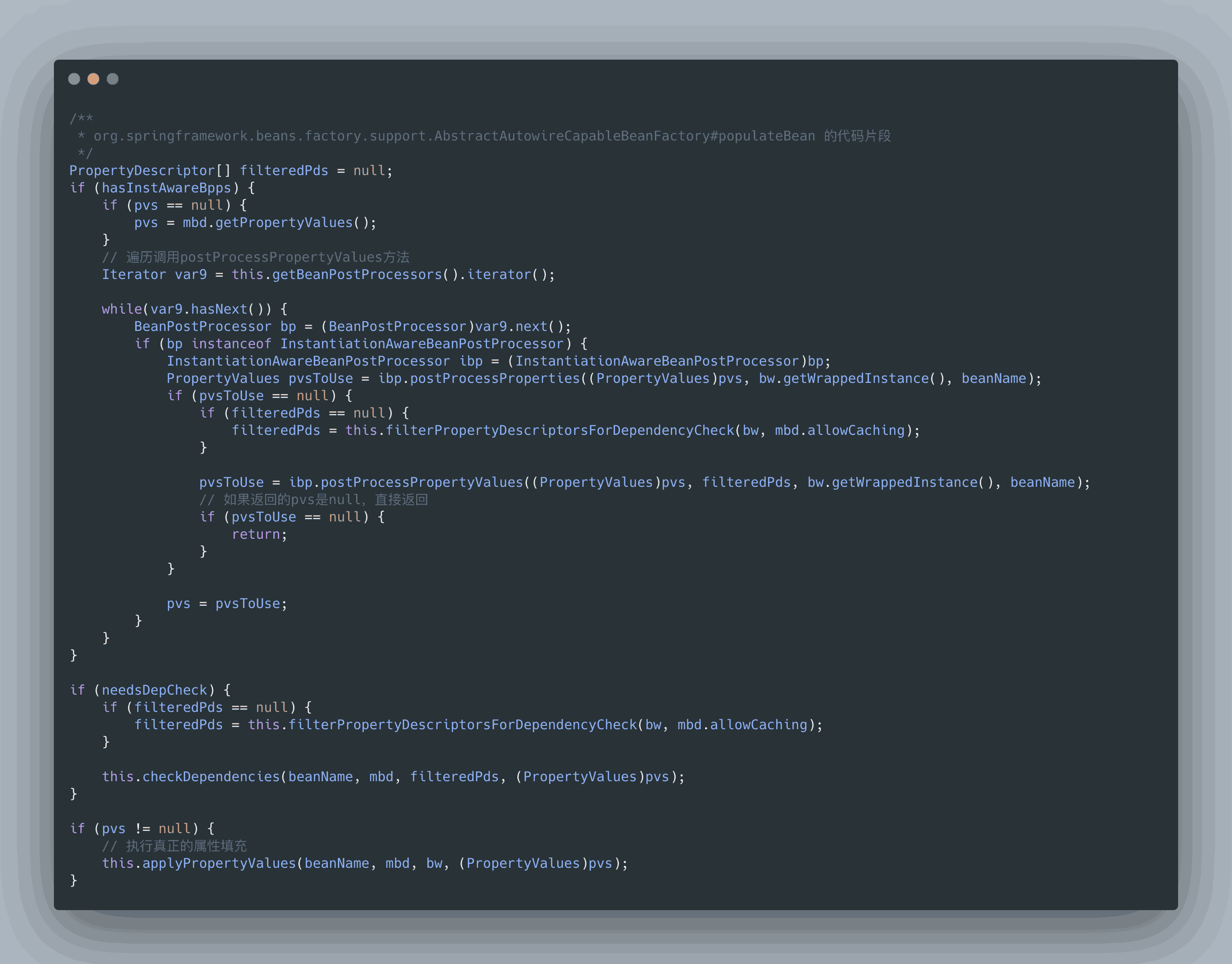Viewport: 1232px width, 964px height.
Task: Click the 'pvs != null' condition
Action: (146, 828)
